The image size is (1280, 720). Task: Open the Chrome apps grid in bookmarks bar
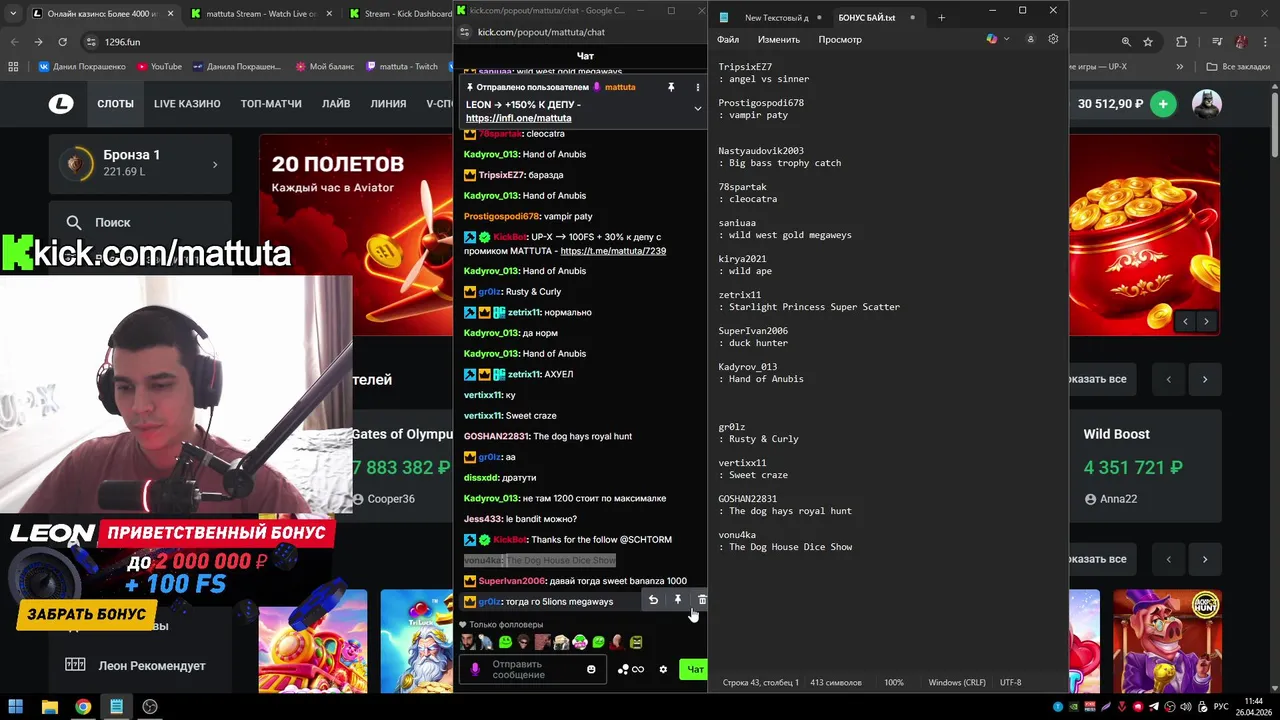[x=13, y=66]
